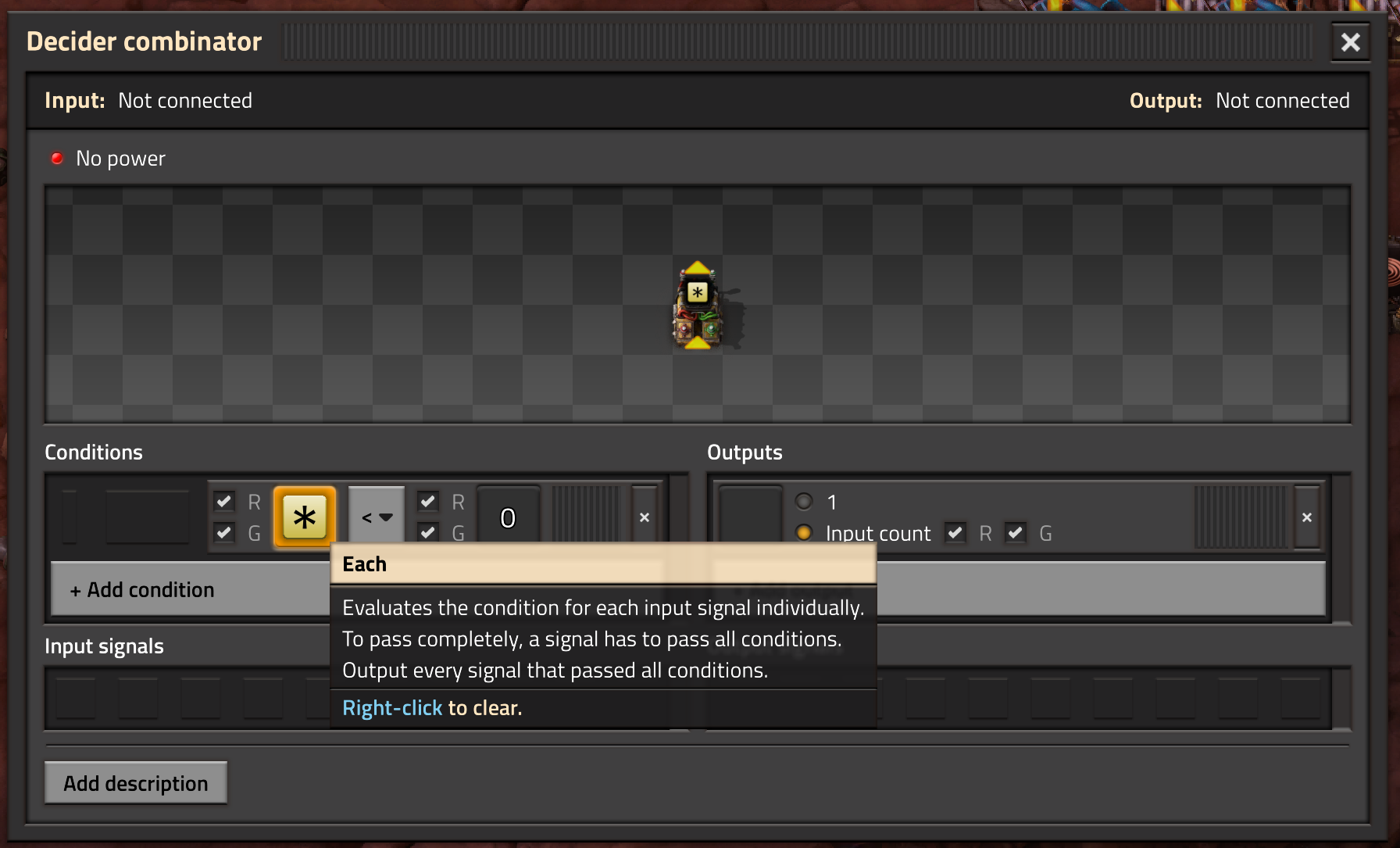Toggle output Input count green wire checkbox
The height and width of the screenshot is (848, 1400).
(1015, 533)
